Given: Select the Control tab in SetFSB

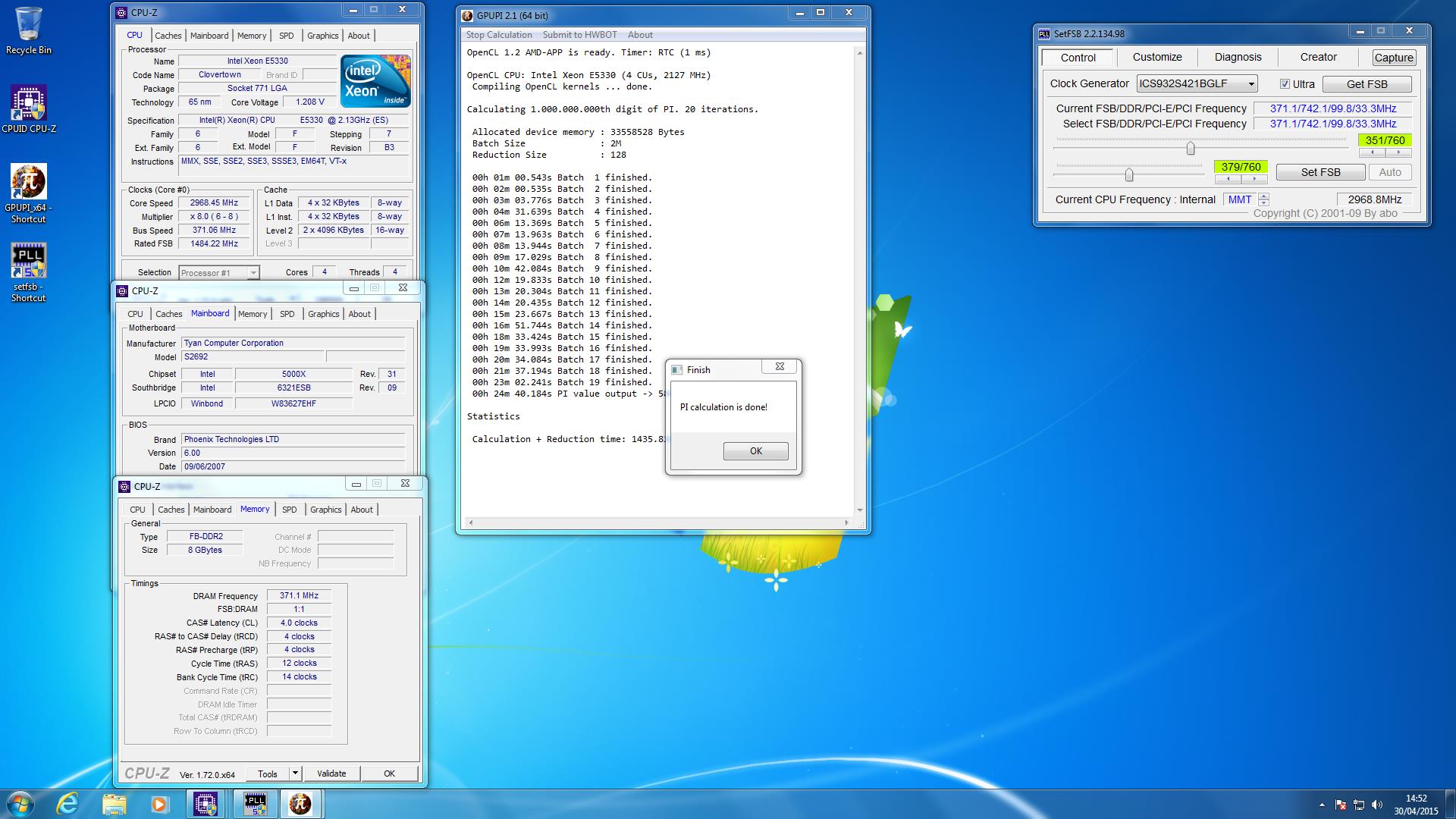Looking at the screenshot, I should (x=1078, y=57).
